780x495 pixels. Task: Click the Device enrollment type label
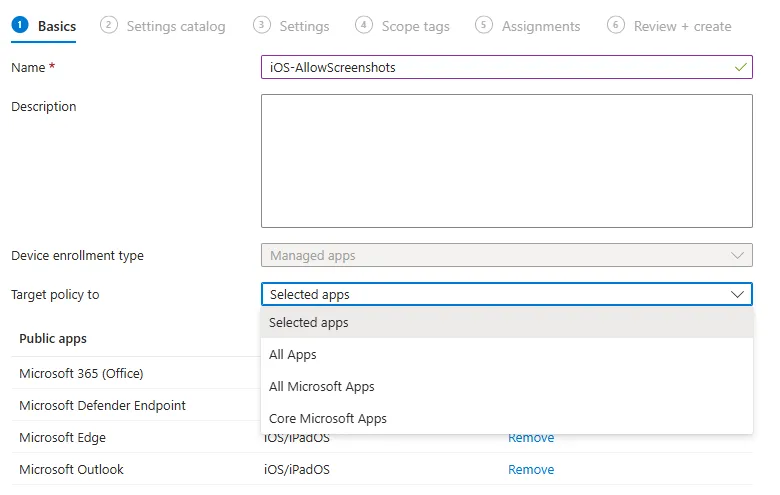coord(77,255)
